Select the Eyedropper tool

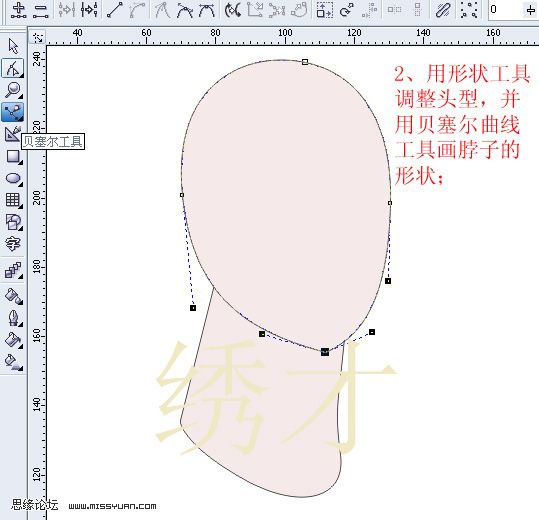14,296
